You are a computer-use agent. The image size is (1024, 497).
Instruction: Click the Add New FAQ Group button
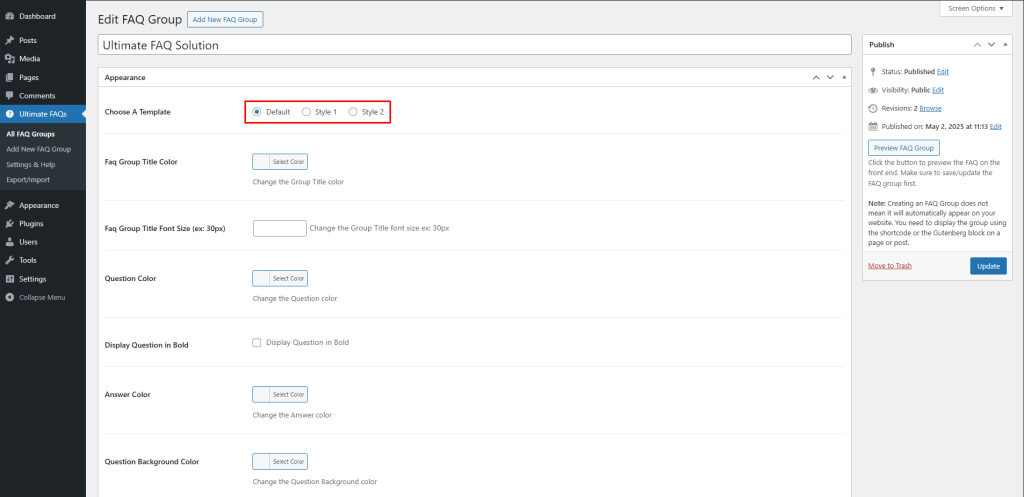(225, 20)
